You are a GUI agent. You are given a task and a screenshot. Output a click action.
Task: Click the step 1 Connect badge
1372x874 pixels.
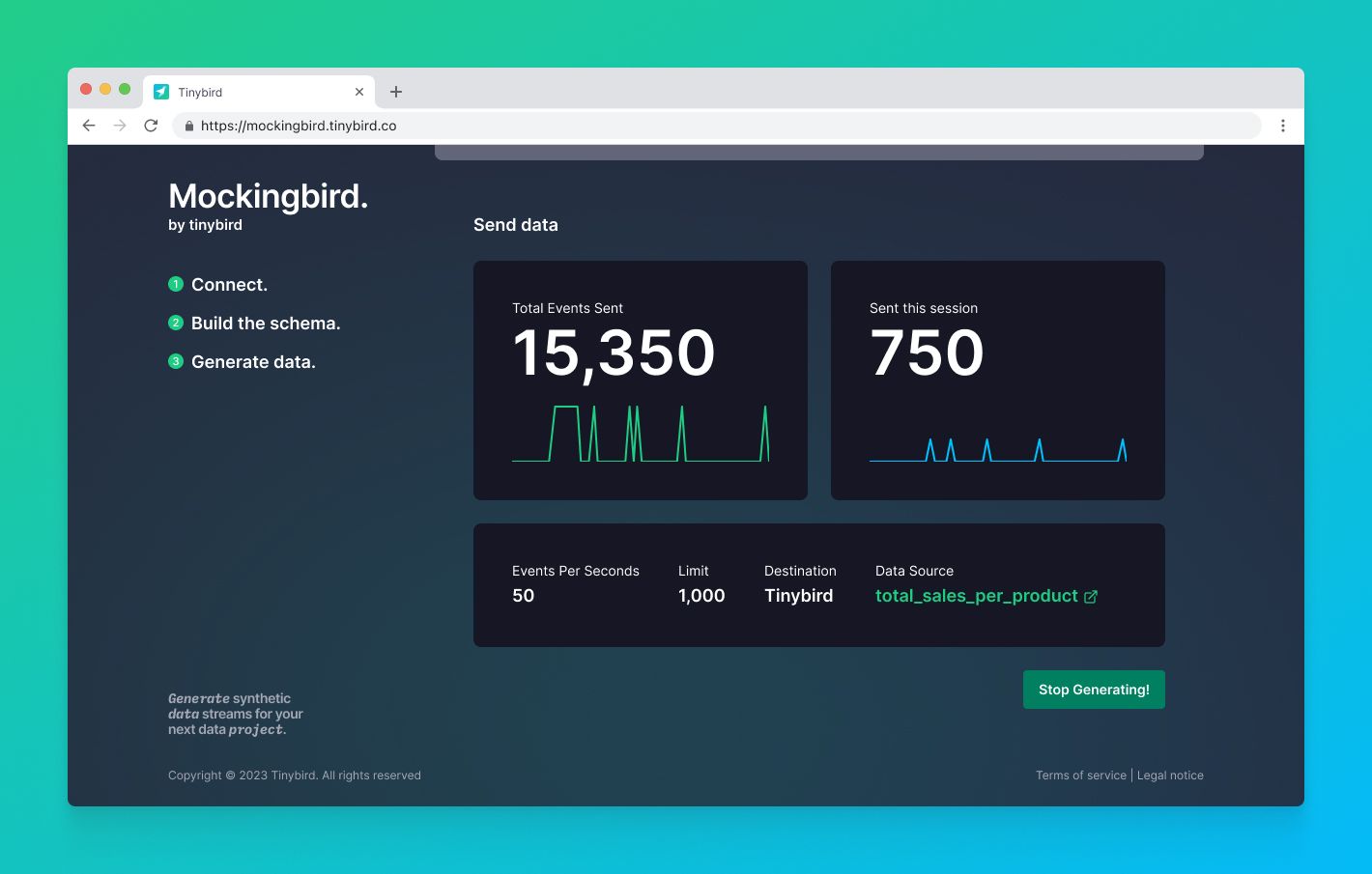click(176, 284)
